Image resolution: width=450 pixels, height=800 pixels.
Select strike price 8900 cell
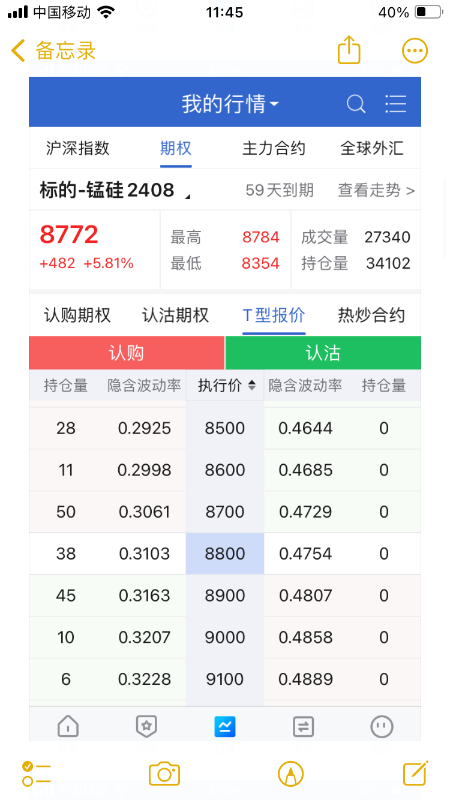tap(225, 595)
